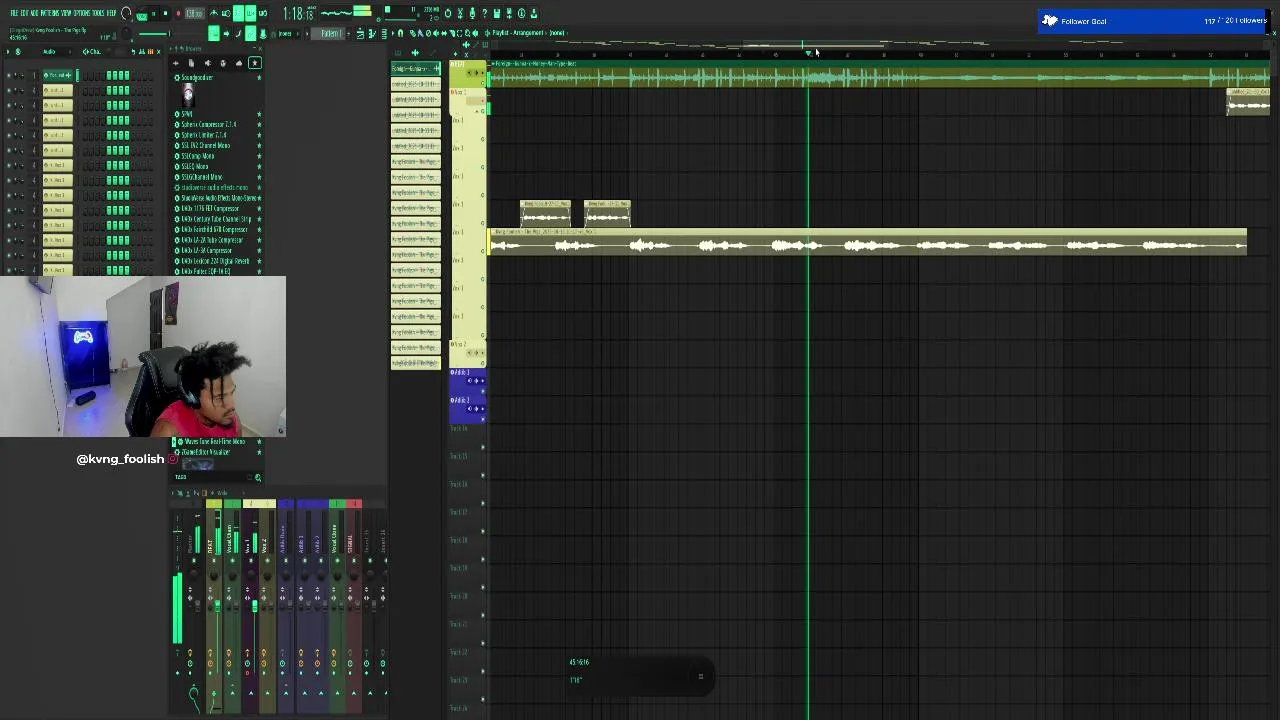Adjust the Vox 1 mixer track fader

(255, 605)
